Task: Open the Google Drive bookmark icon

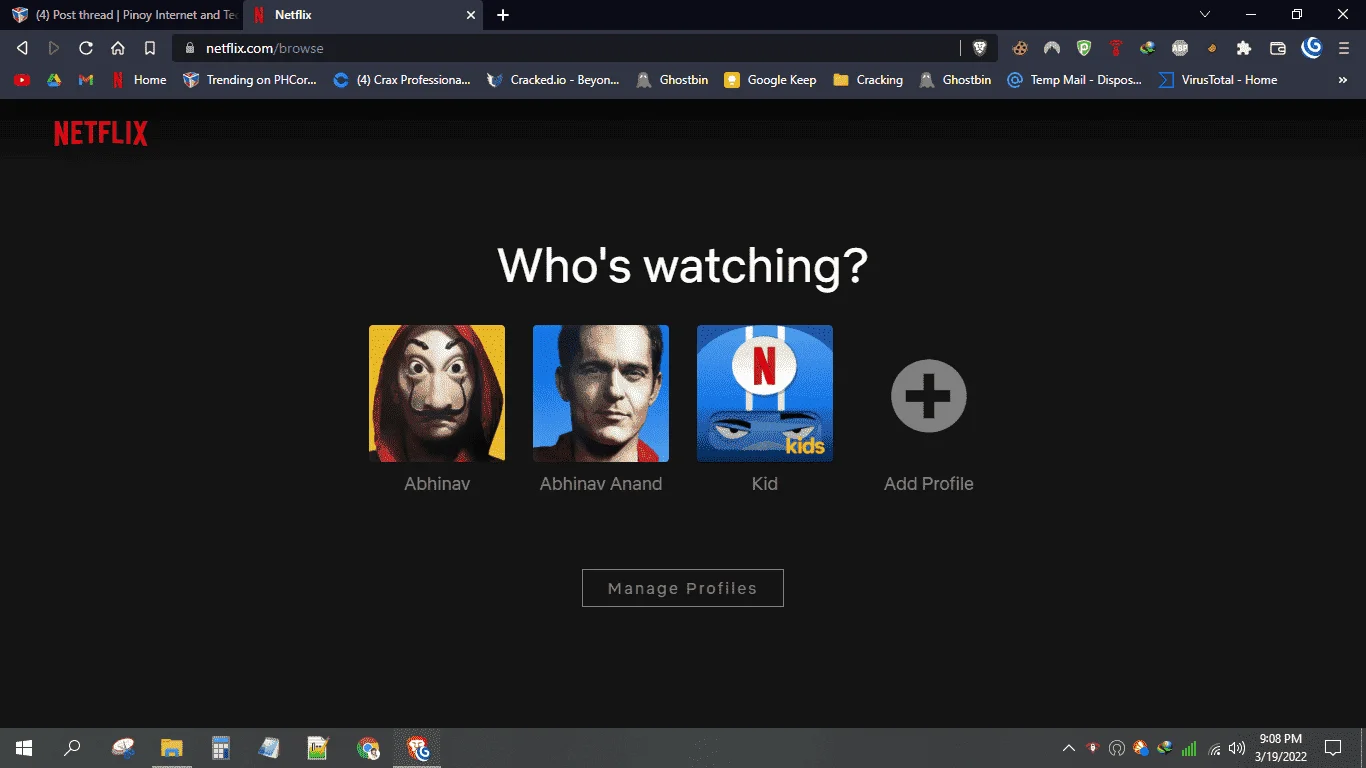Action: 54,80
